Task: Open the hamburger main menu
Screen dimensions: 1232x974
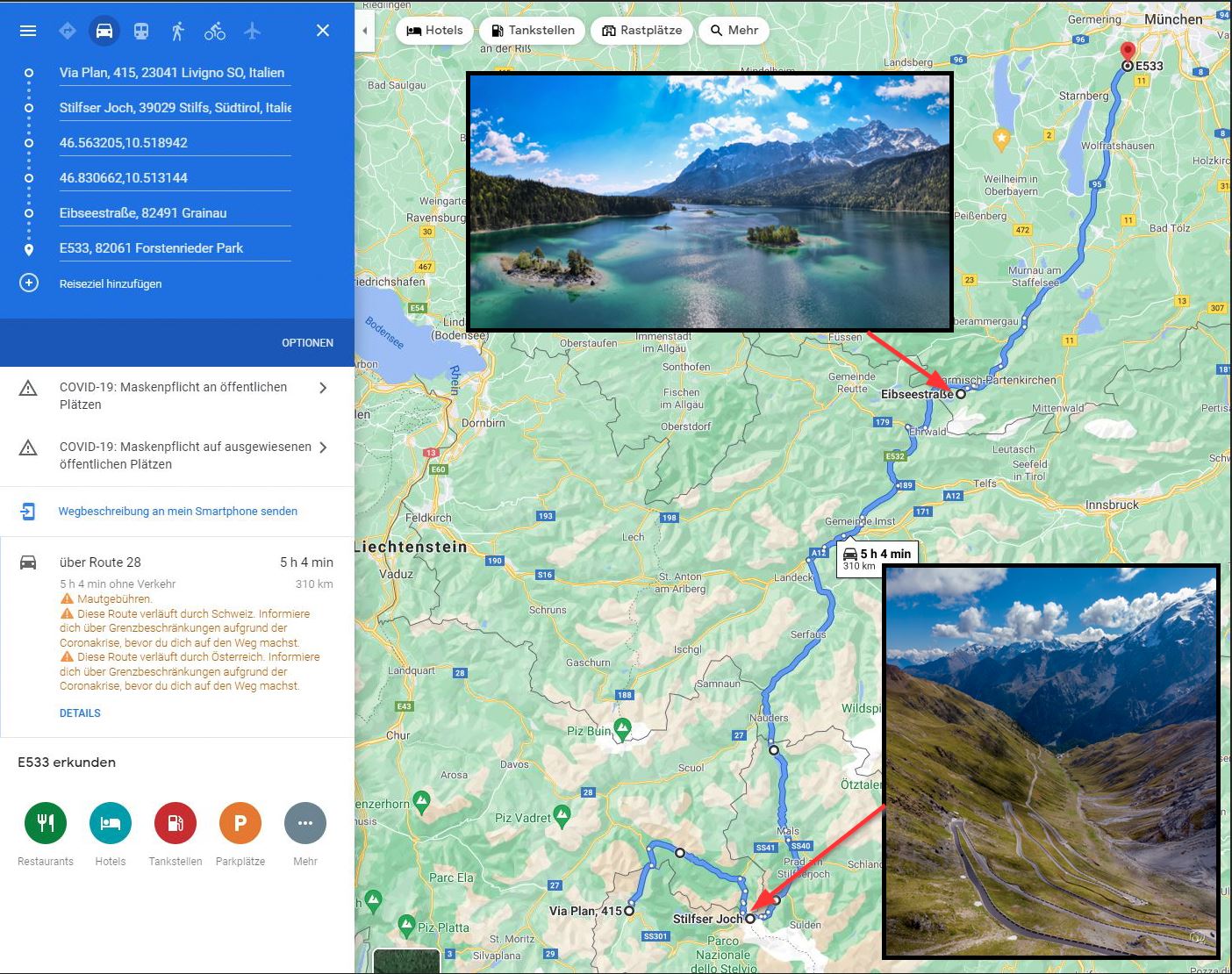Action: (28, 31)
